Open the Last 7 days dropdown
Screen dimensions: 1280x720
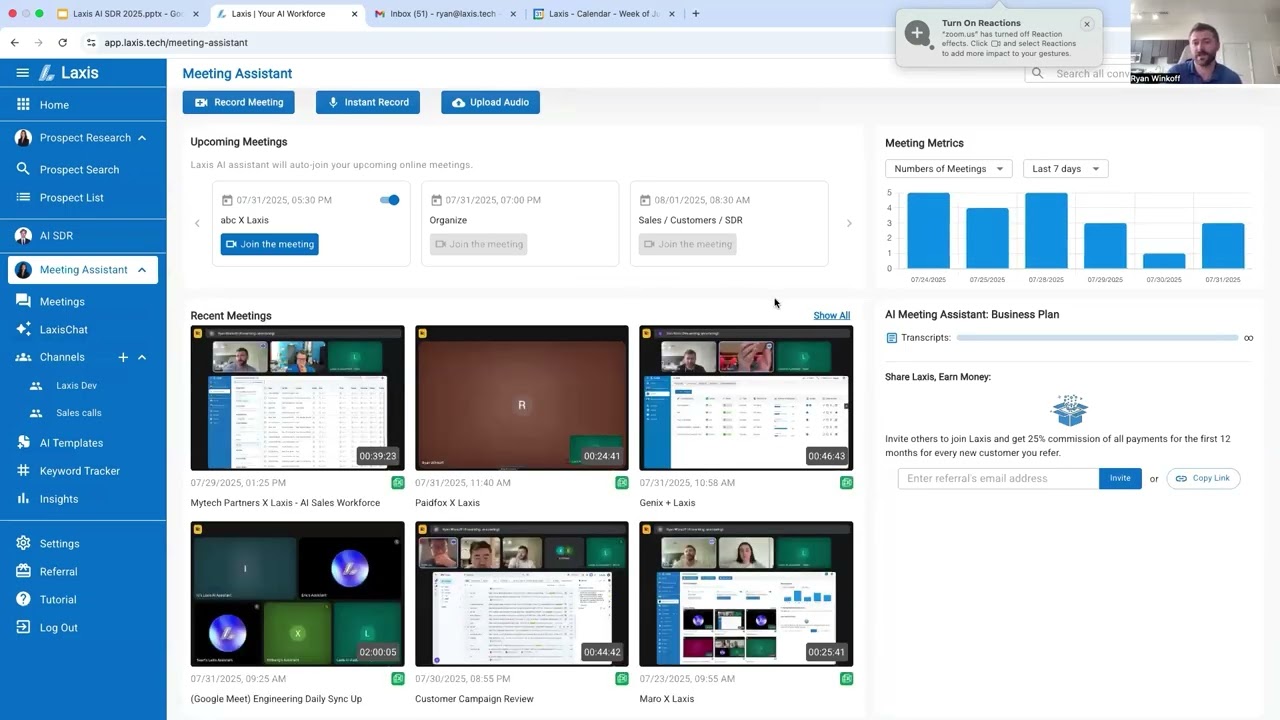click(x=1065, y=169)
